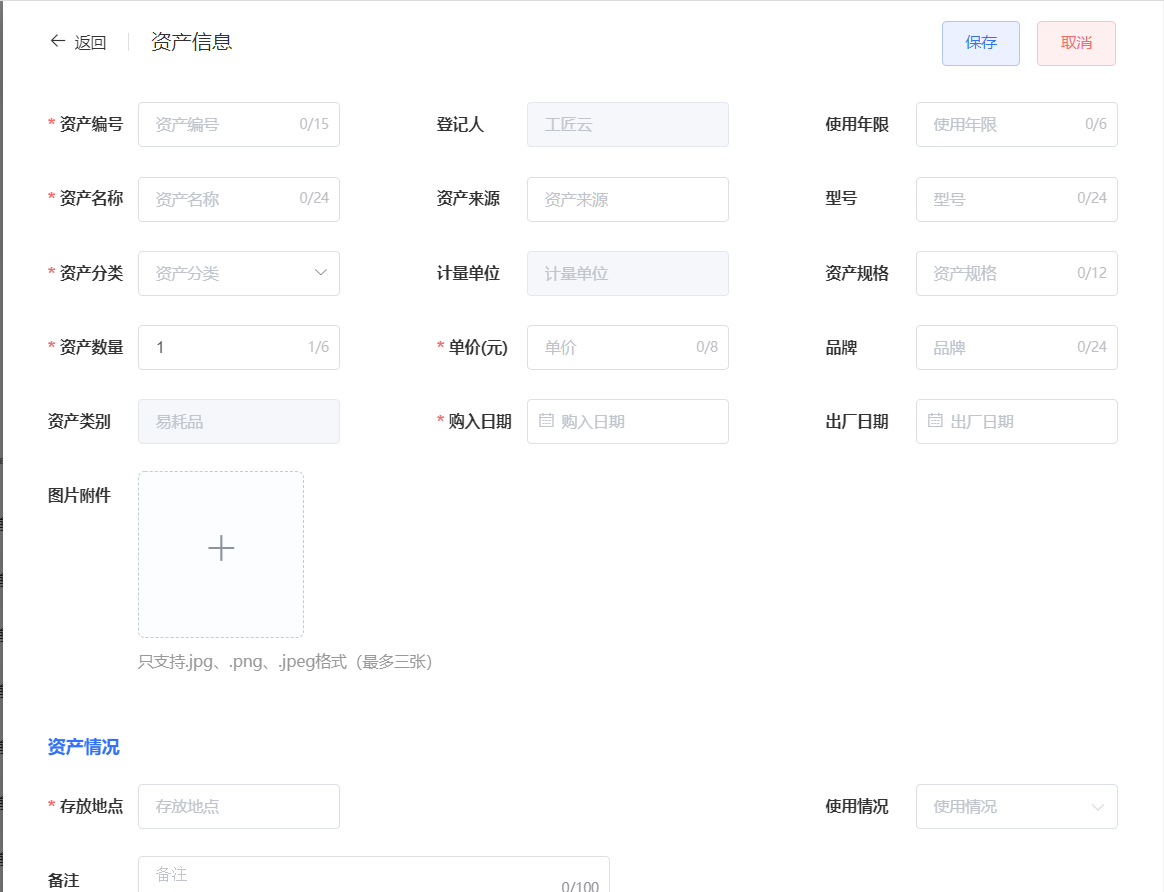Click the 取消 button
Image resolution: width=1164 pixels, height=892 pixels.
(x=1075, y=43)
